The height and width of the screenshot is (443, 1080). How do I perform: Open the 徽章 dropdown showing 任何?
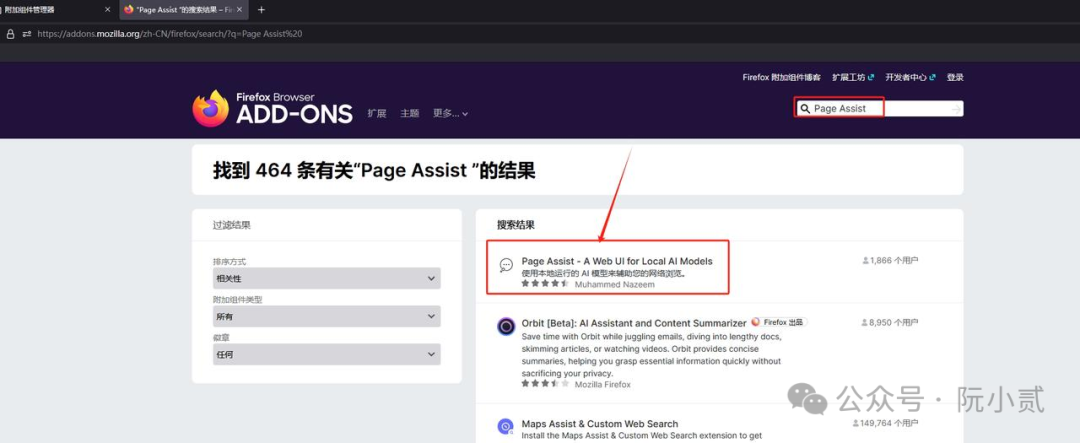pos(326,354)
